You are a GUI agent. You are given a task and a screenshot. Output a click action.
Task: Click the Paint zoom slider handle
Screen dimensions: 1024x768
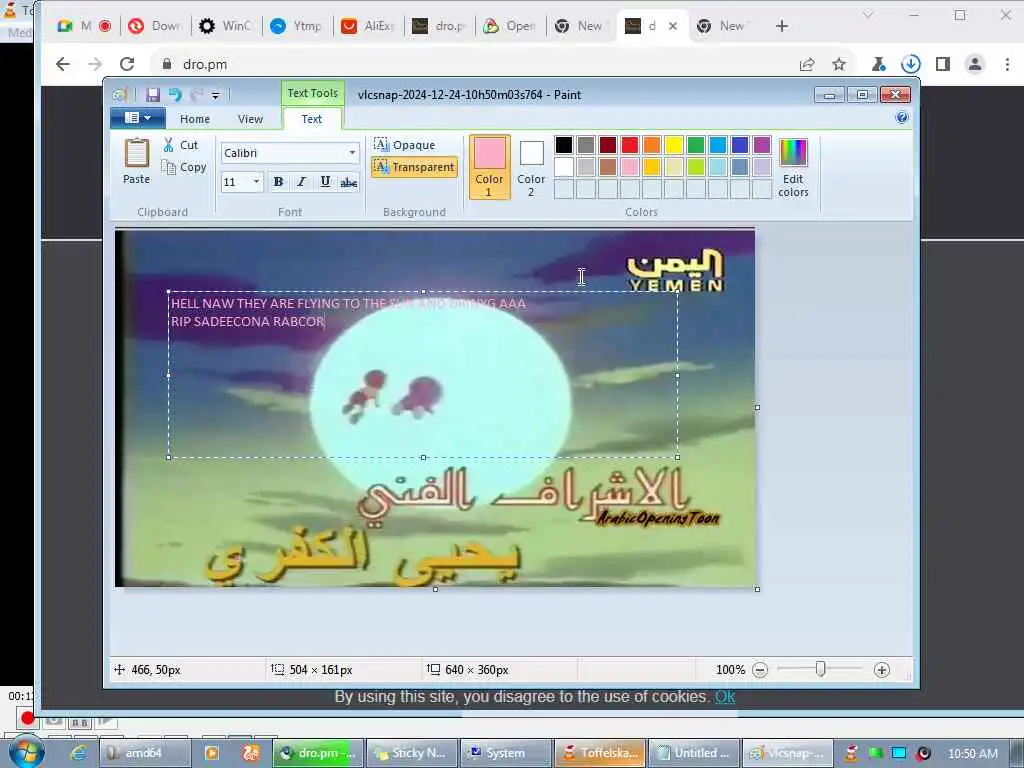pos(820,669)
